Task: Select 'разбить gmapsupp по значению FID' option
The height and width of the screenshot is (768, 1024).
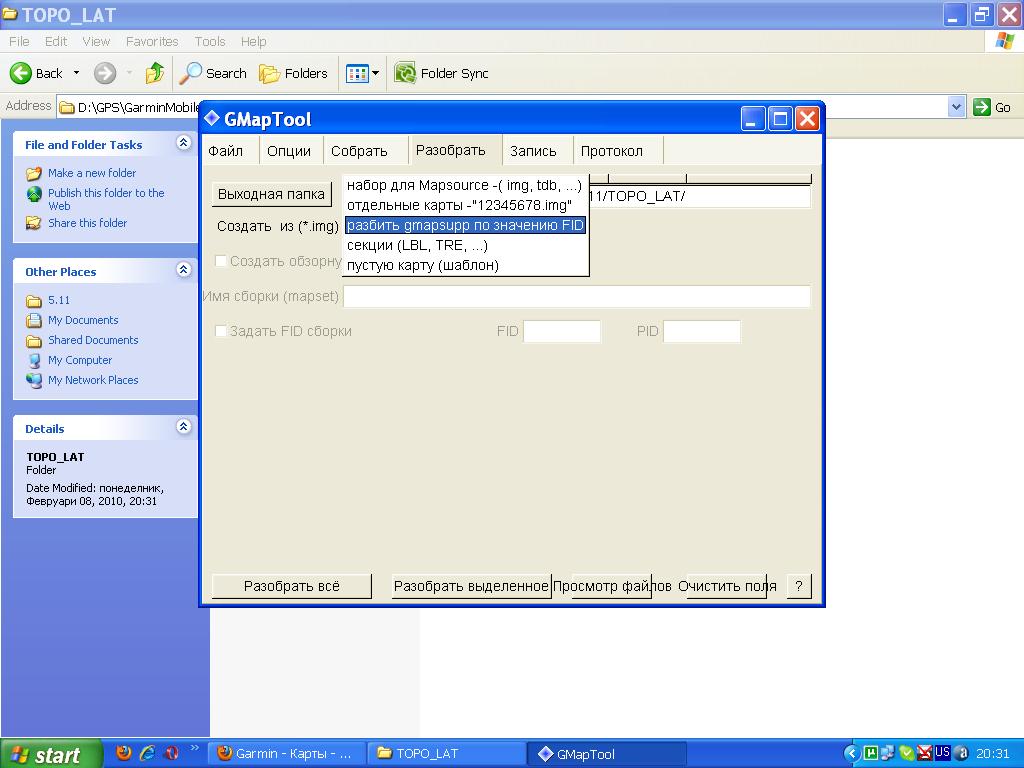Action: 465,225
